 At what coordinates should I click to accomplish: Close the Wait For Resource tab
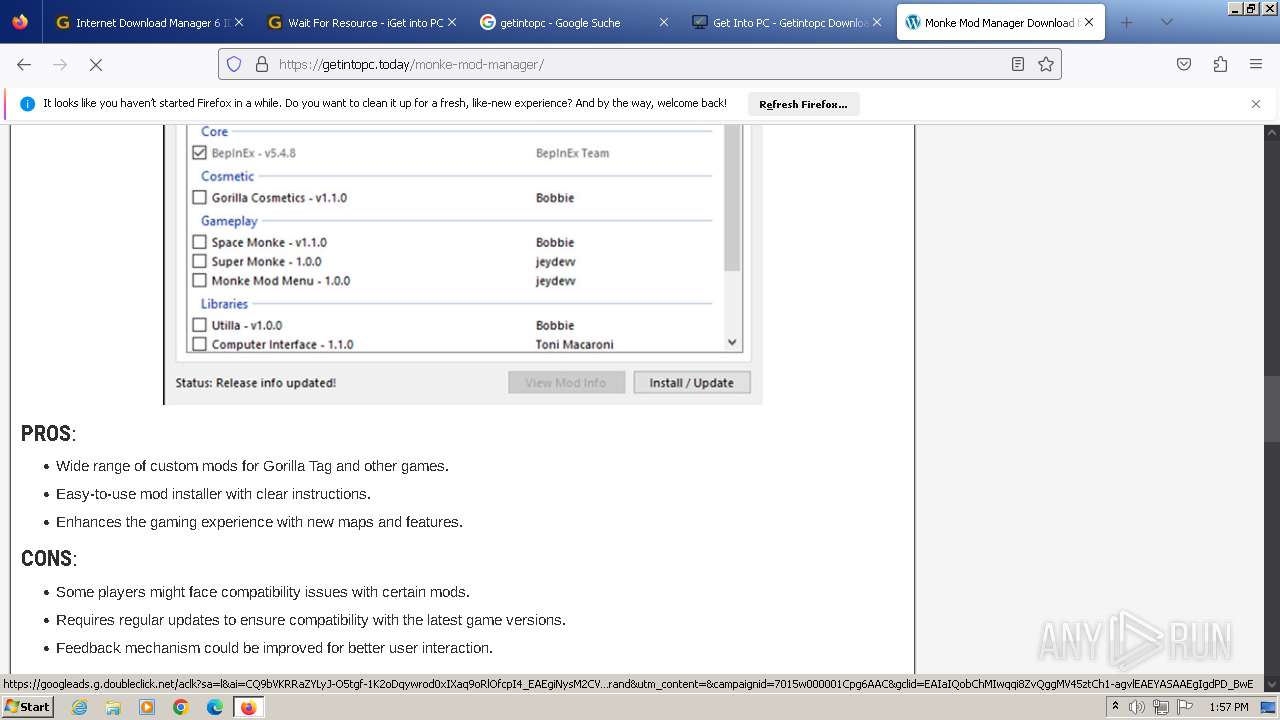point(452,22)
